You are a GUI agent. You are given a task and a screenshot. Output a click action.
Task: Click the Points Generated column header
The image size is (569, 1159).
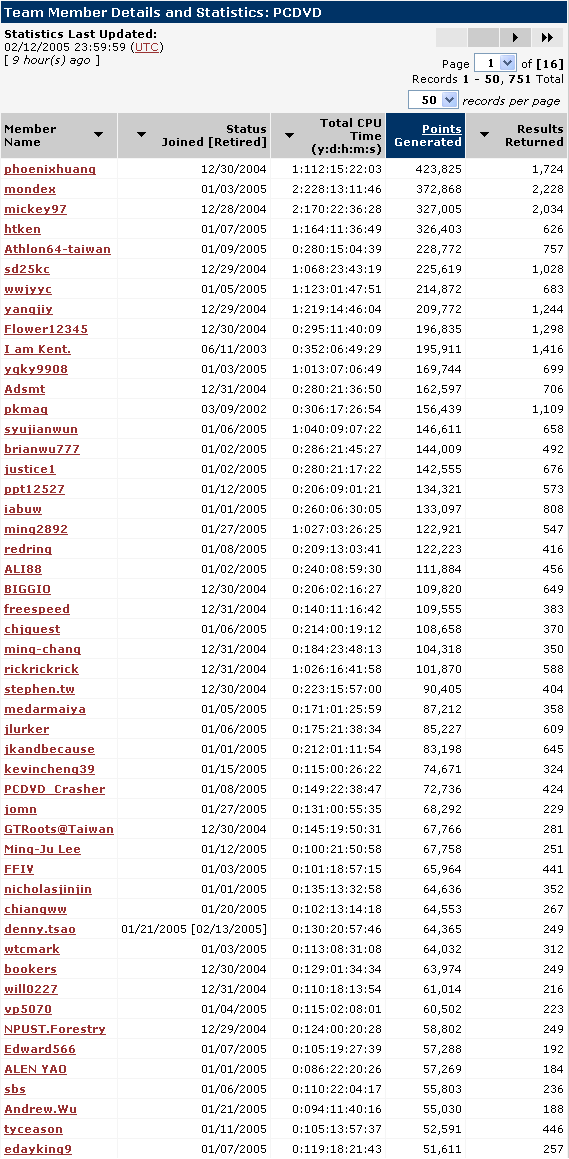(428, 135)
